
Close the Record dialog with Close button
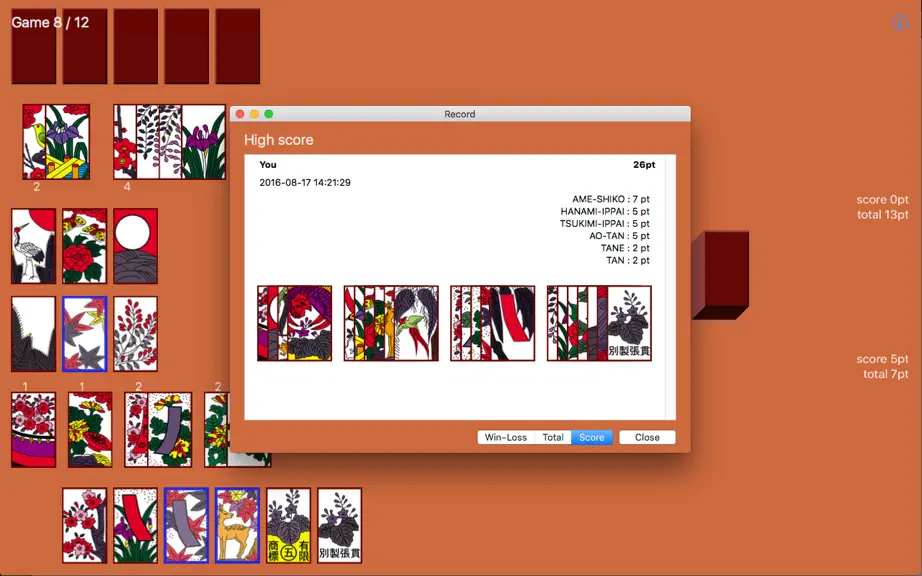(x=647, y=437)
